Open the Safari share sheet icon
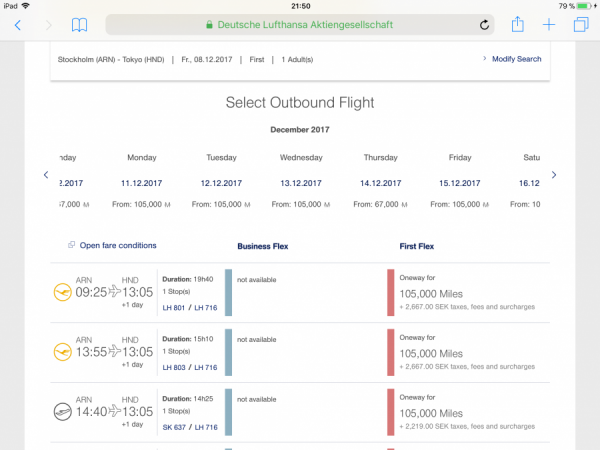Screen dimensions: 600x450 (517, 25)
